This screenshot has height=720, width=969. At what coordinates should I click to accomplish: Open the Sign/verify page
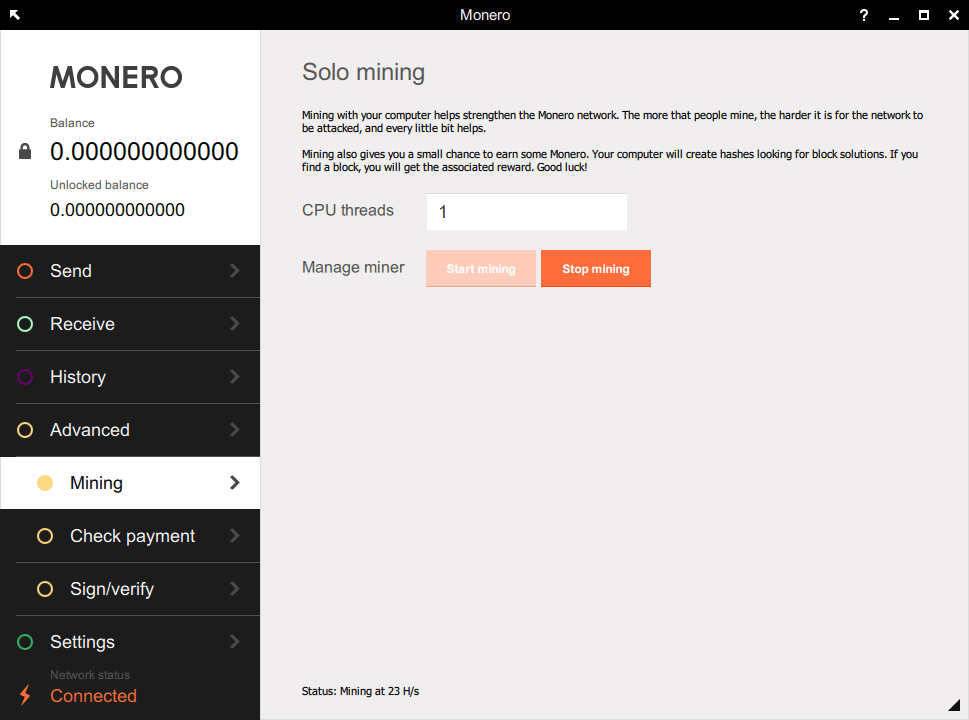(130, 589)
